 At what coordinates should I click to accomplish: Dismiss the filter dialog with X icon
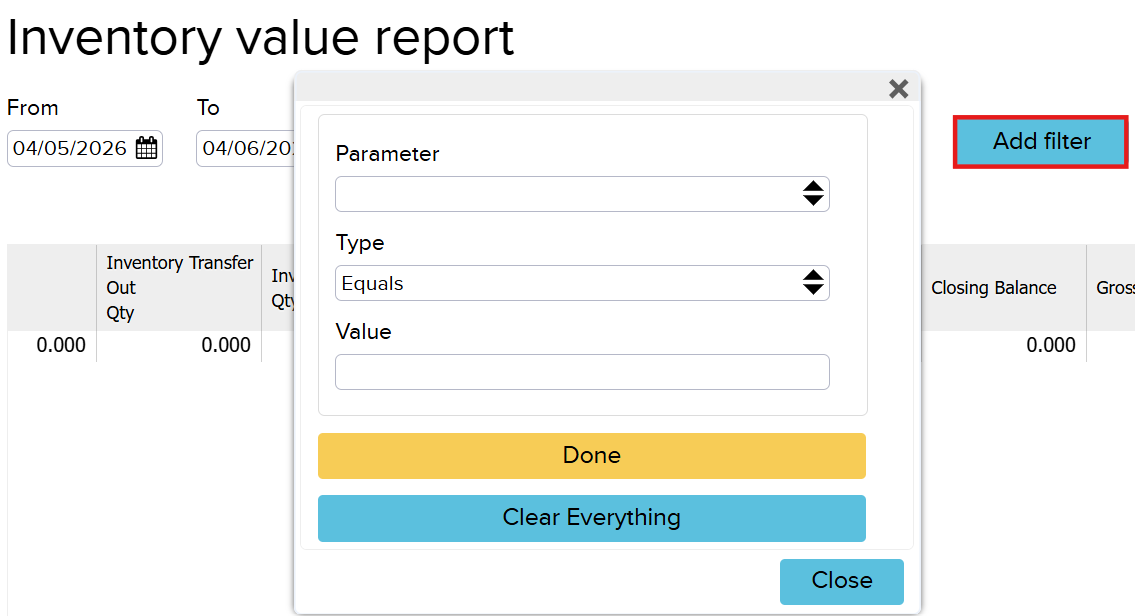click(x=898, y=89)
